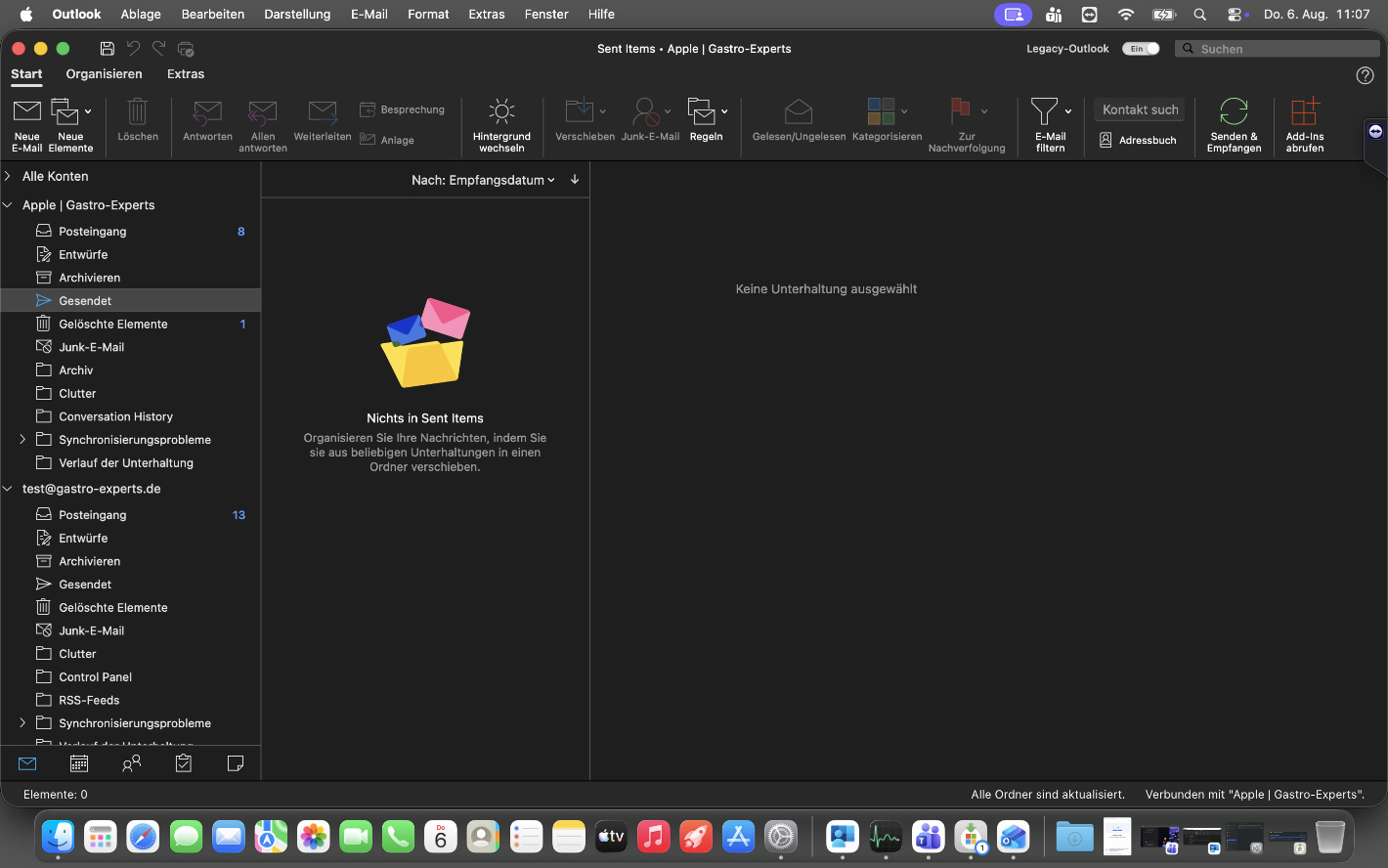Open Zur Nachverfolgung flag dropdown
1388x868 pixels.
point(984,111)
